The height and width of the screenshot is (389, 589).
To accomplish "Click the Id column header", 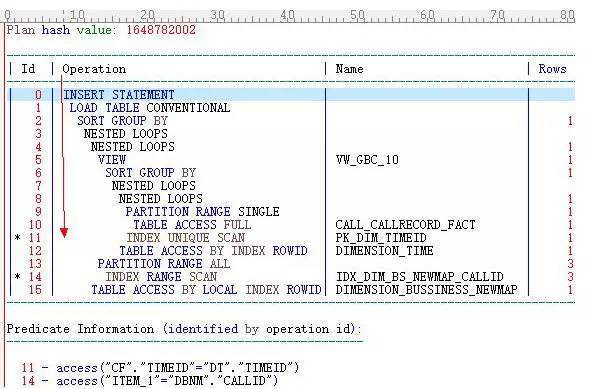I will point(28,69).
